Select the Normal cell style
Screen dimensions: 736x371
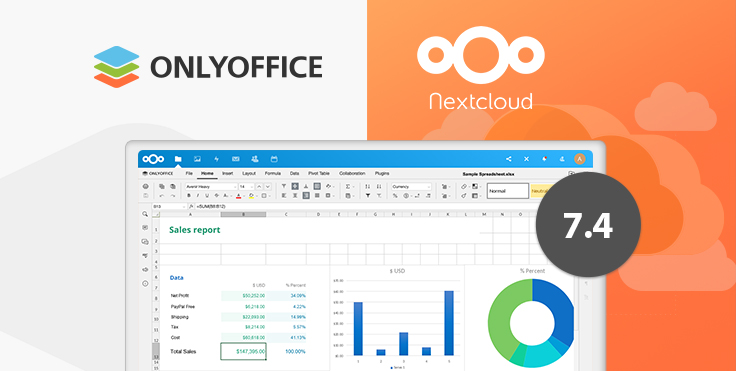tap(508, 191)
